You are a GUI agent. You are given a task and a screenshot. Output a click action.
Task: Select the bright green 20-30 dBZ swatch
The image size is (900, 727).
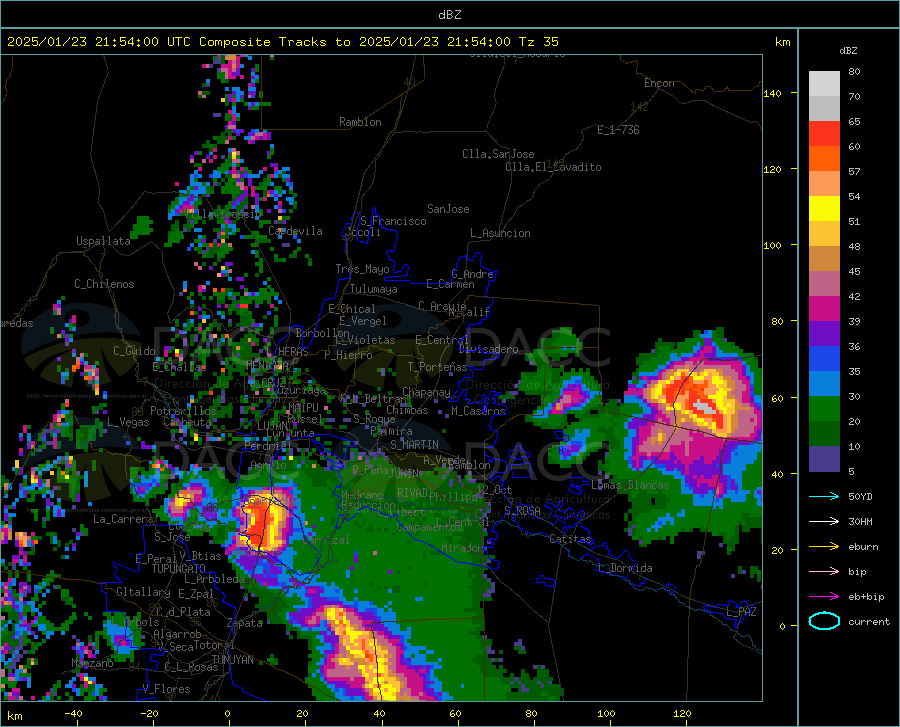[x=824, y=409]
